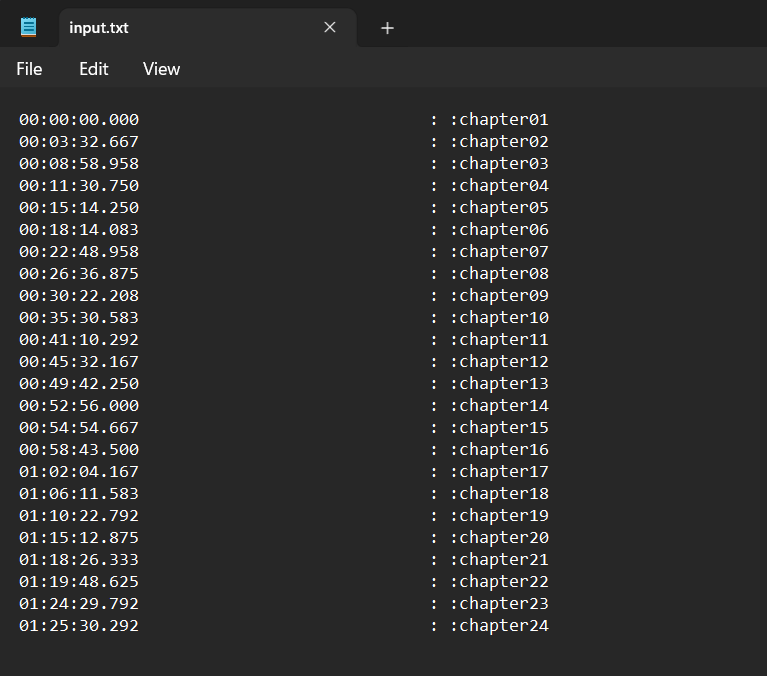The width and height of the screenshot is (767, 676).
Task: Click the word chapter03
Action: [504, 163]
